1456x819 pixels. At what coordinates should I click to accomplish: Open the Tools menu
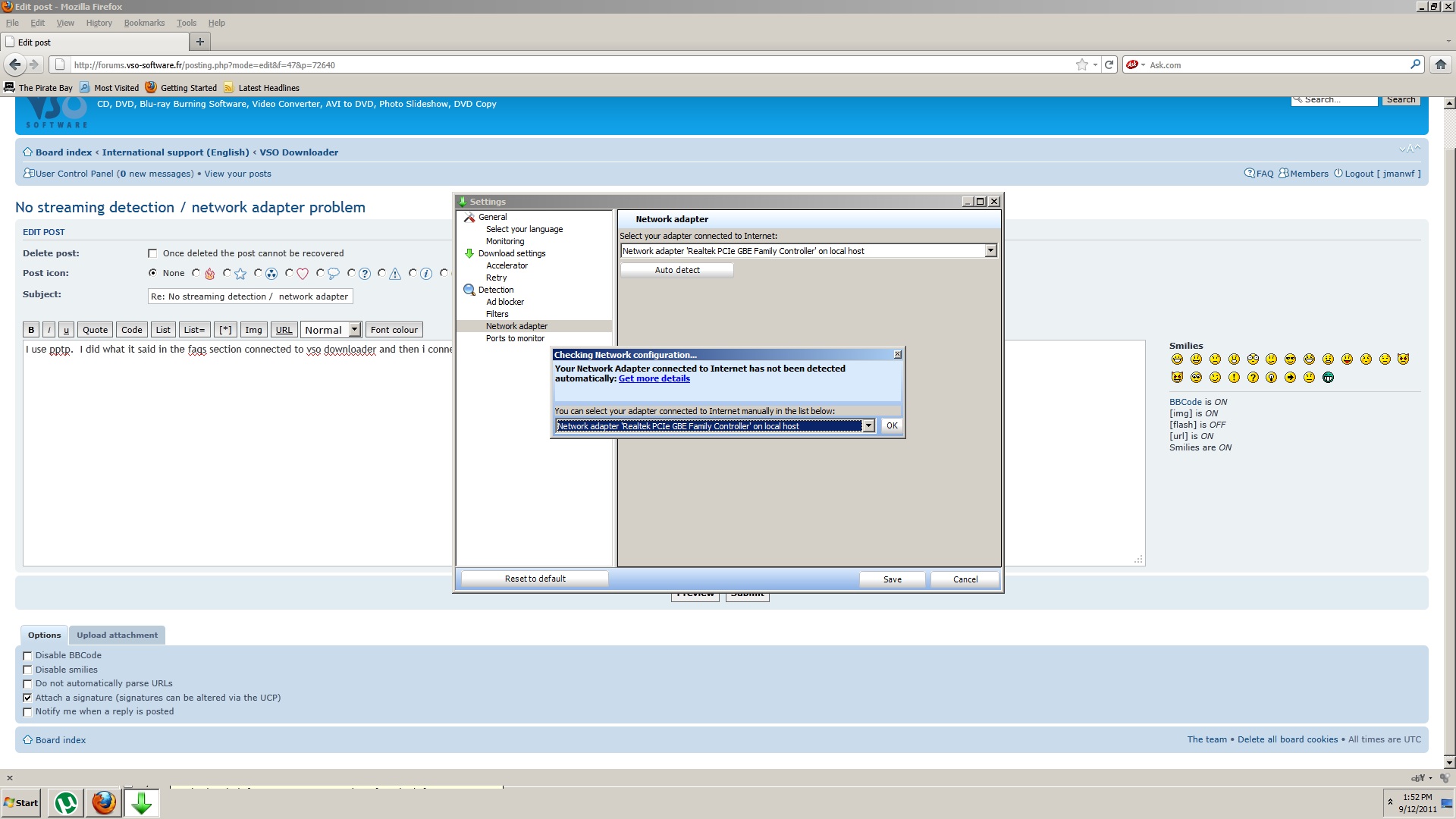tap(186, 23)
